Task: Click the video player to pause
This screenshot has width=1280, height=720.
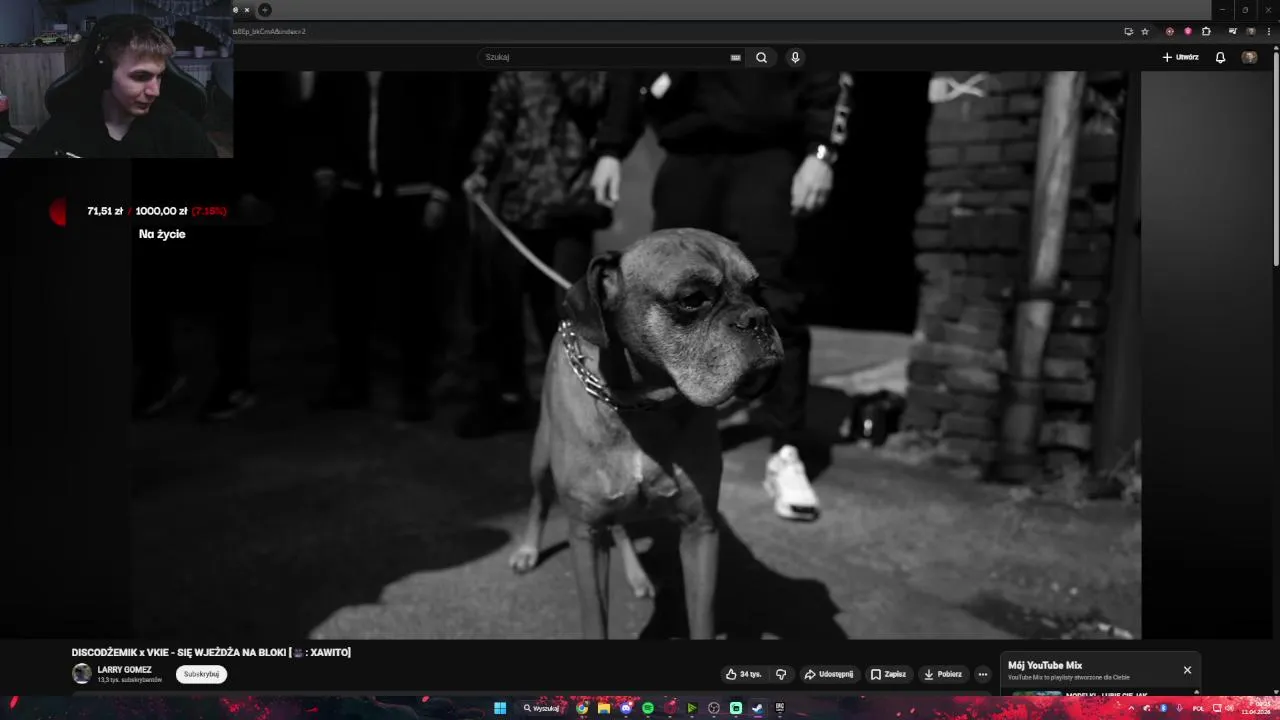Action: click(635, 355)
